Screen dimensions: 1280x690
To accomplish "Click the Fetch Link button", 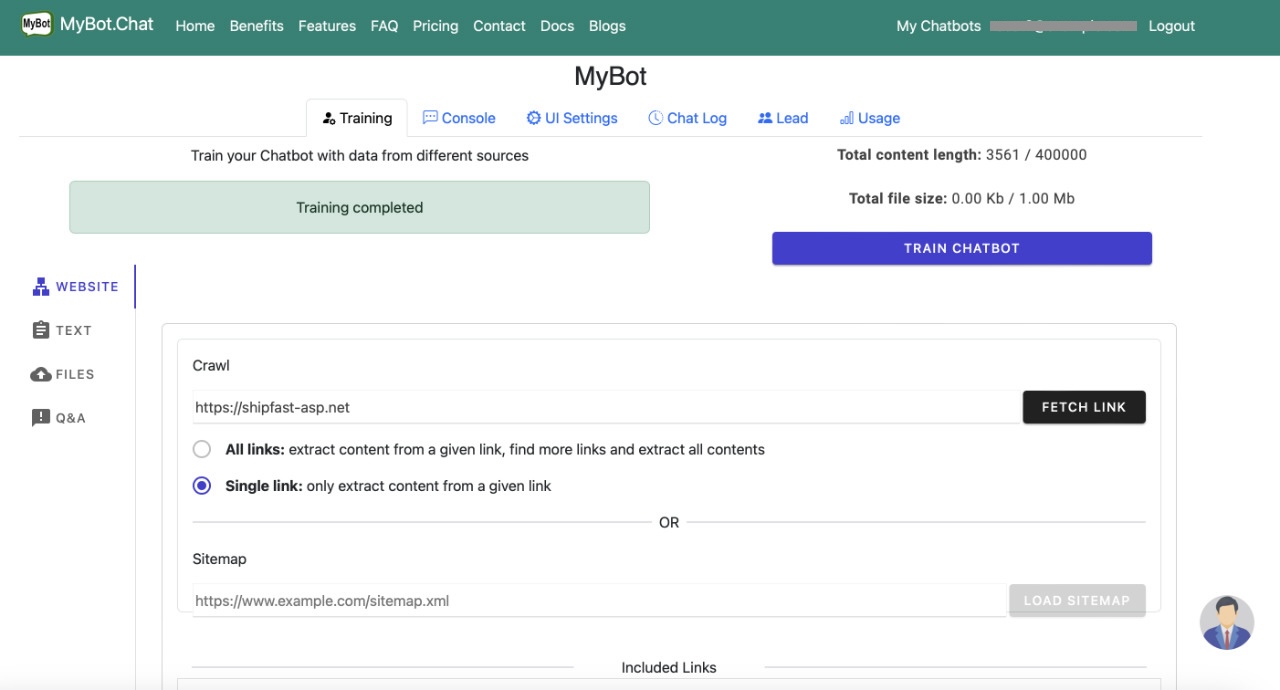I will pyautogui.click(x=1084, y=407).
